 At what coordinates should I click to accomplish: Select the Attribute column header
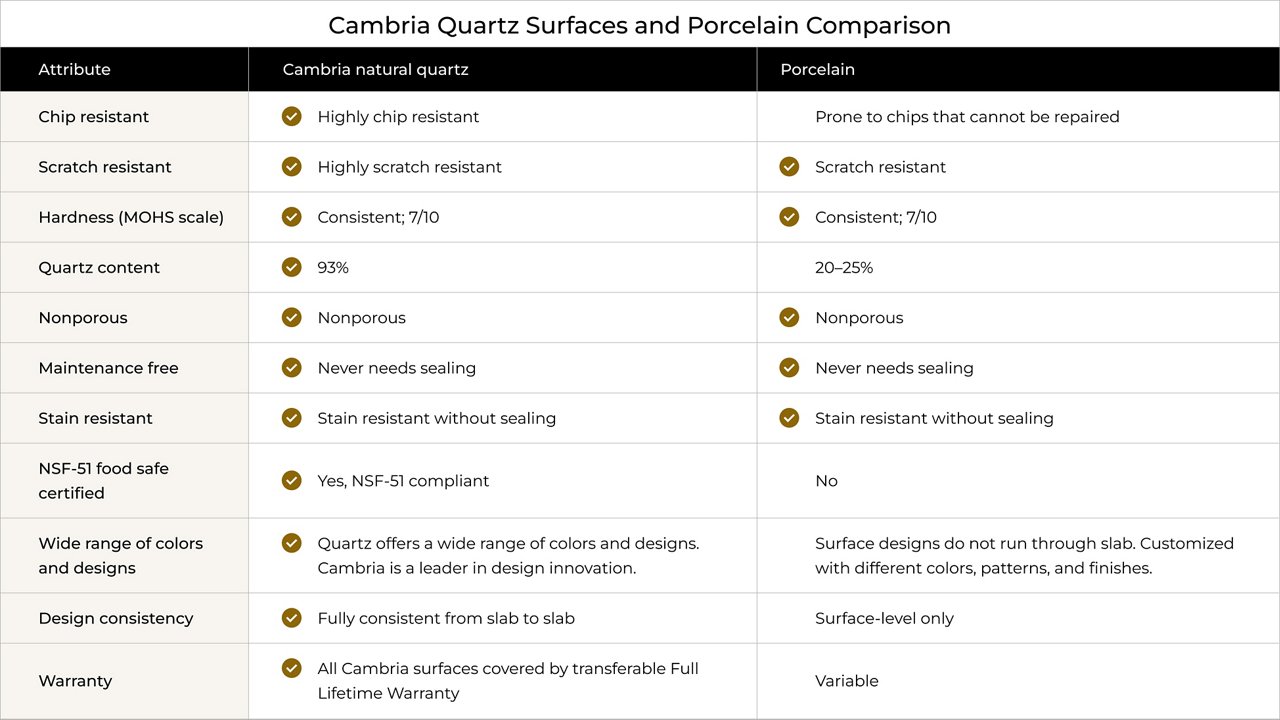click(x=74, y=70)
